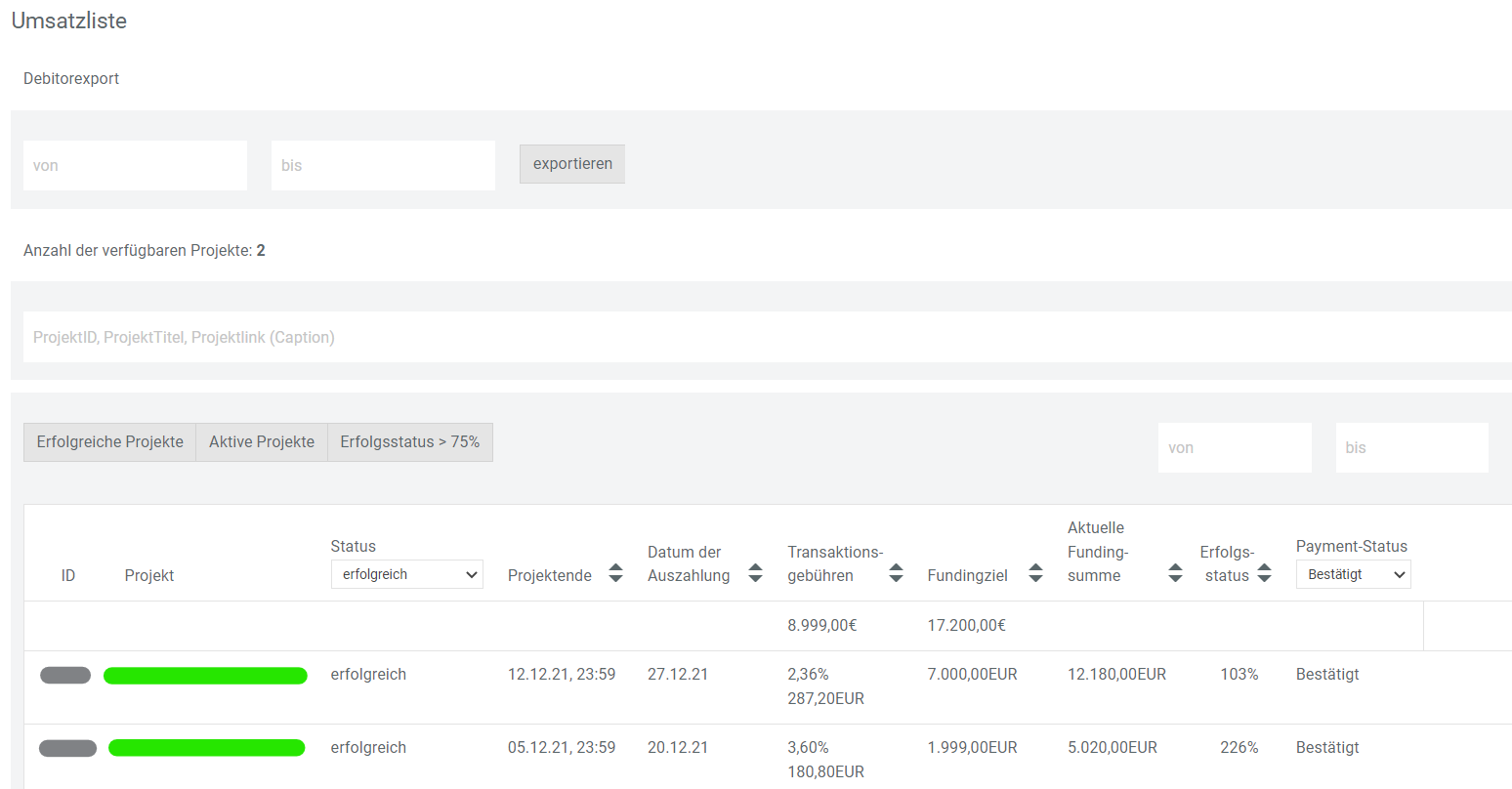Open the first row's green project title
This screenshot has height=789, width=1512.
pos(205,676)
